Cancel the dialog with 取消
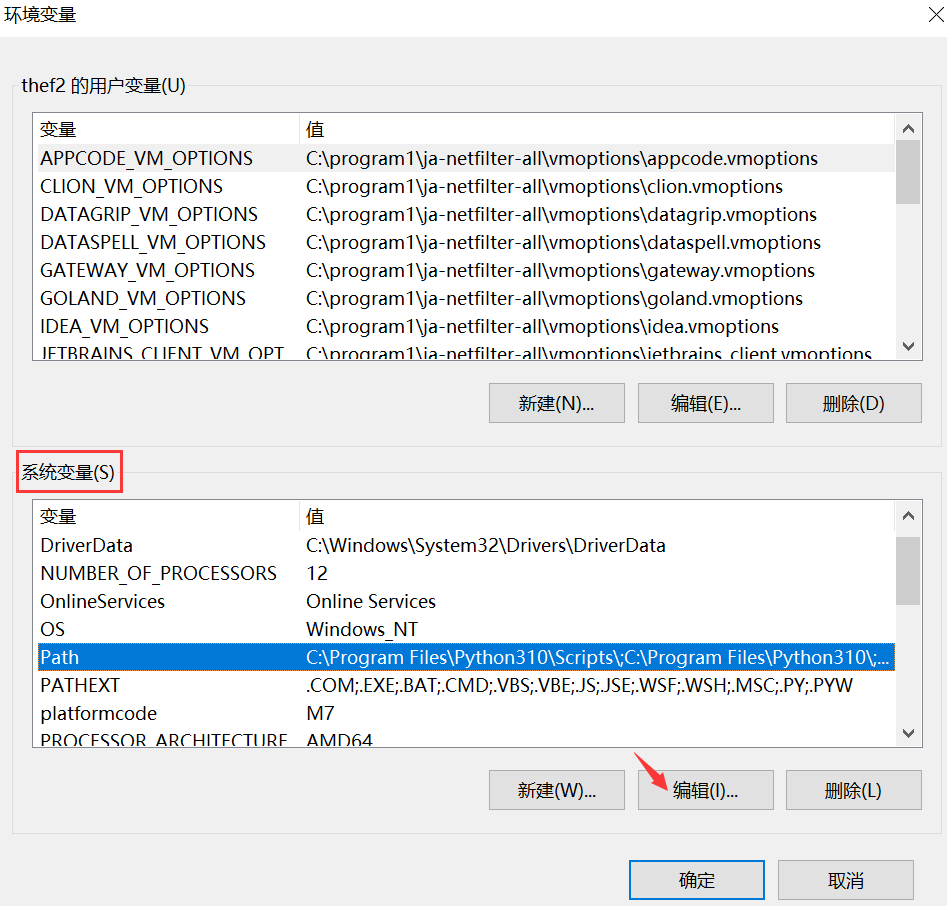 click(x=846, y=880)
